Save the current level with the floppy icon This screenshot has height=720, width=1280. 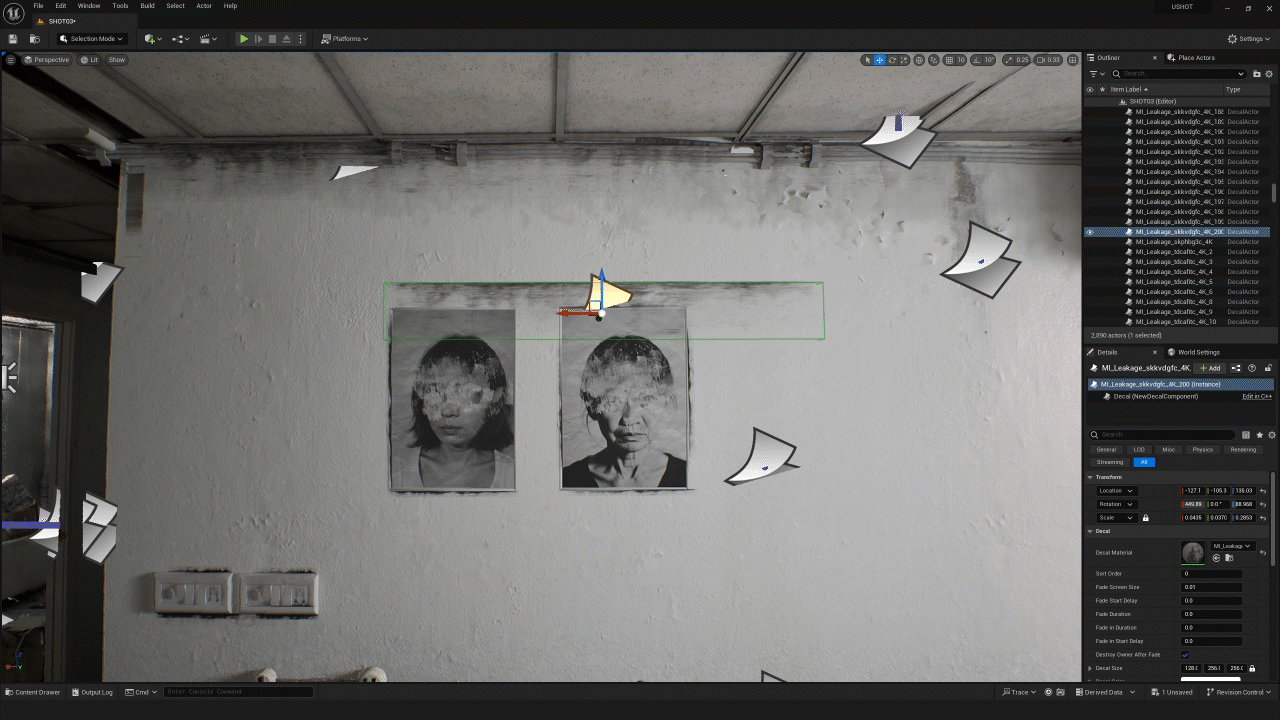point(13,39)
